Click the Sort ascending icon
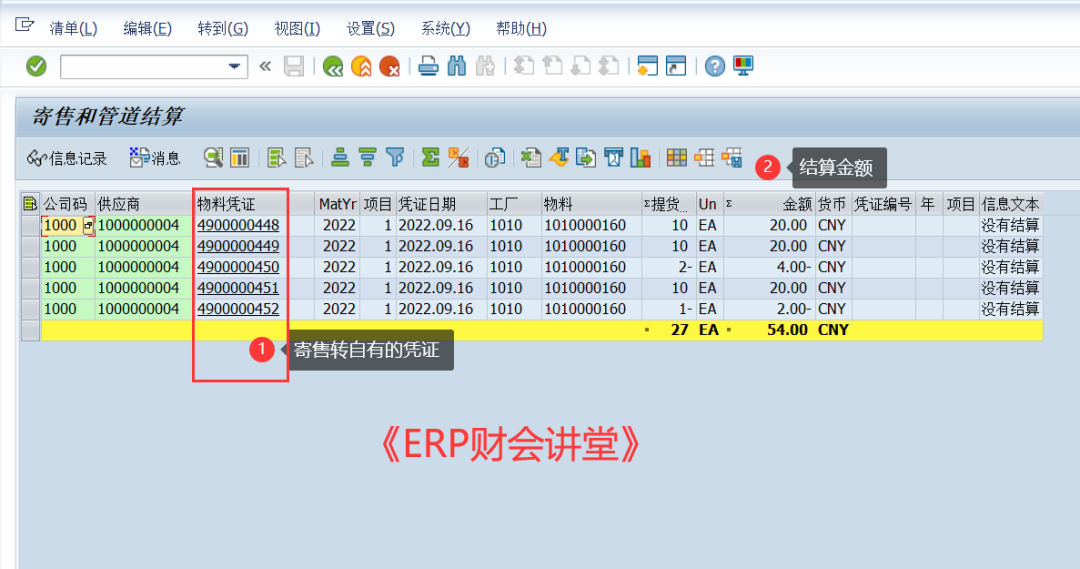 [341, 158]
